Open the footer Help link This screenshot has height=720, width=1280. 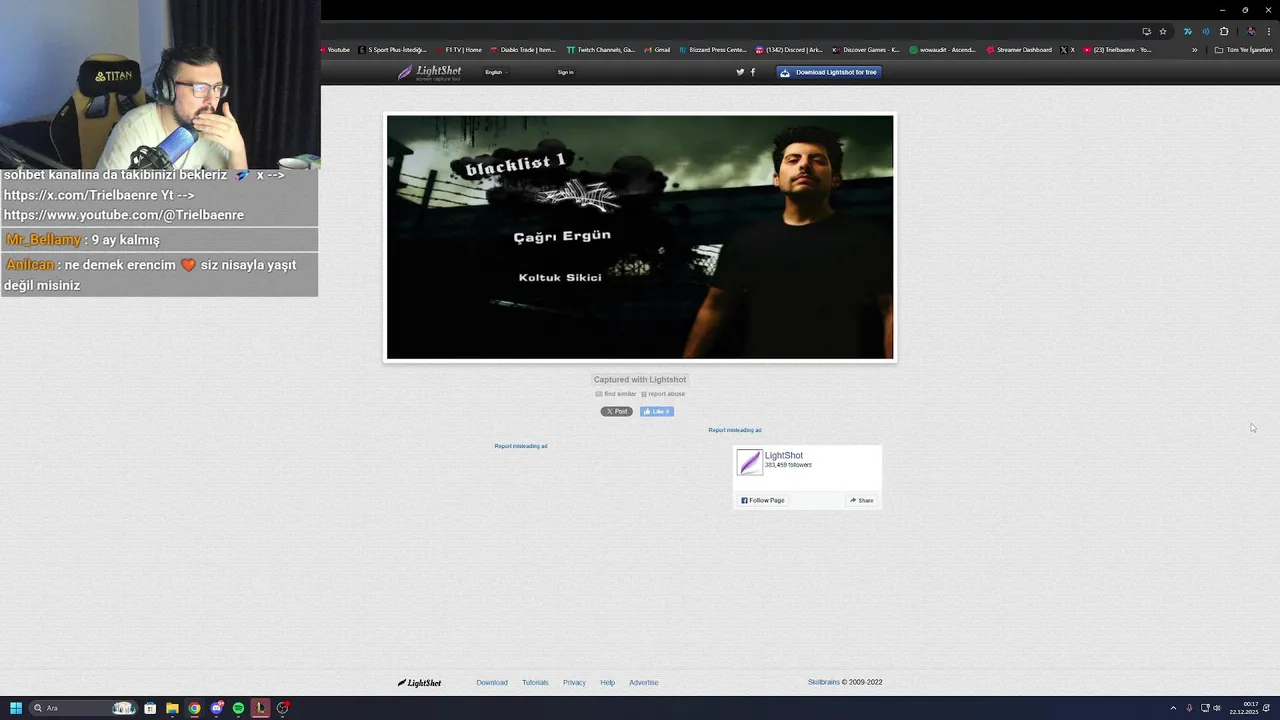607,683
